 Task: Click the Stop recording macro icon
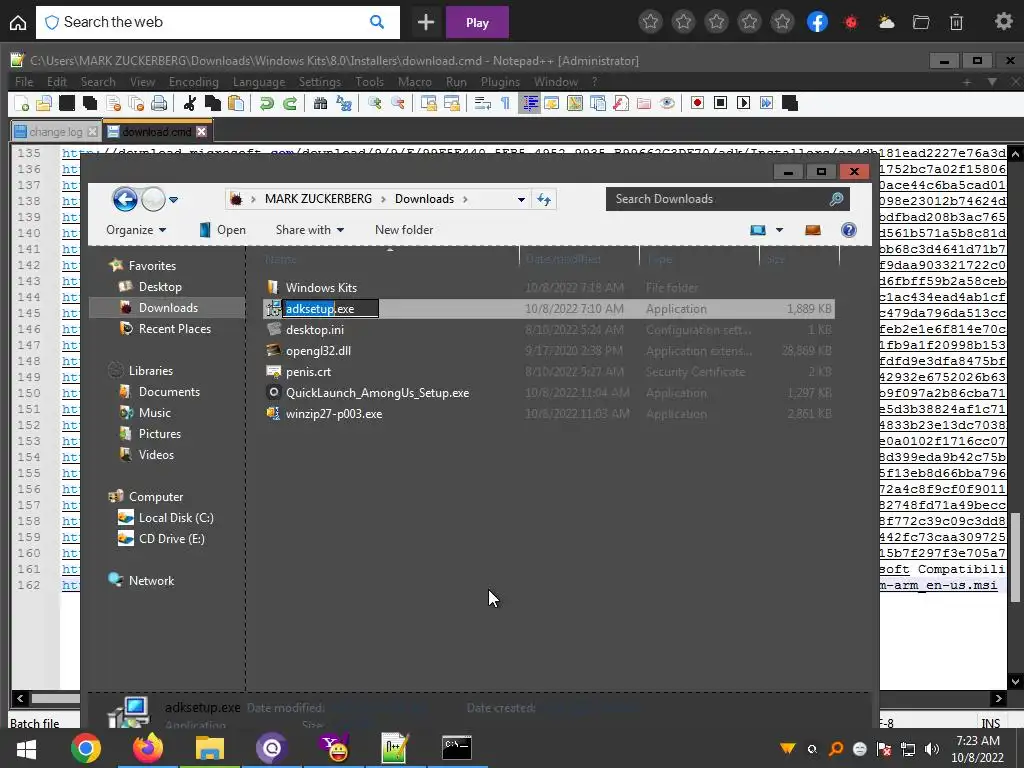coord(720,103)
